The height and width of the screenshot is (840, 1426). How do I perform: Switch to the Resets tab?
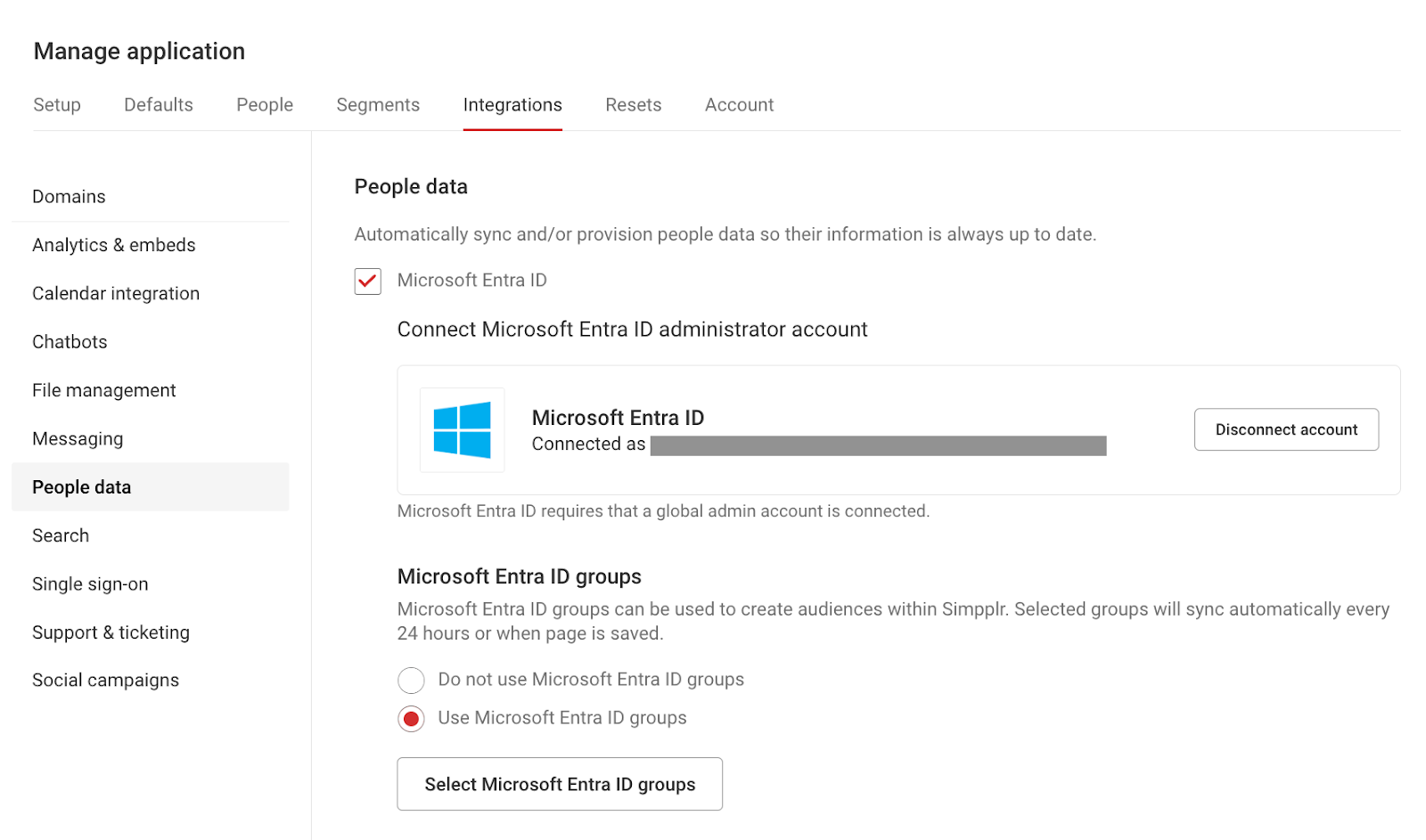click(x=634, y=105)
